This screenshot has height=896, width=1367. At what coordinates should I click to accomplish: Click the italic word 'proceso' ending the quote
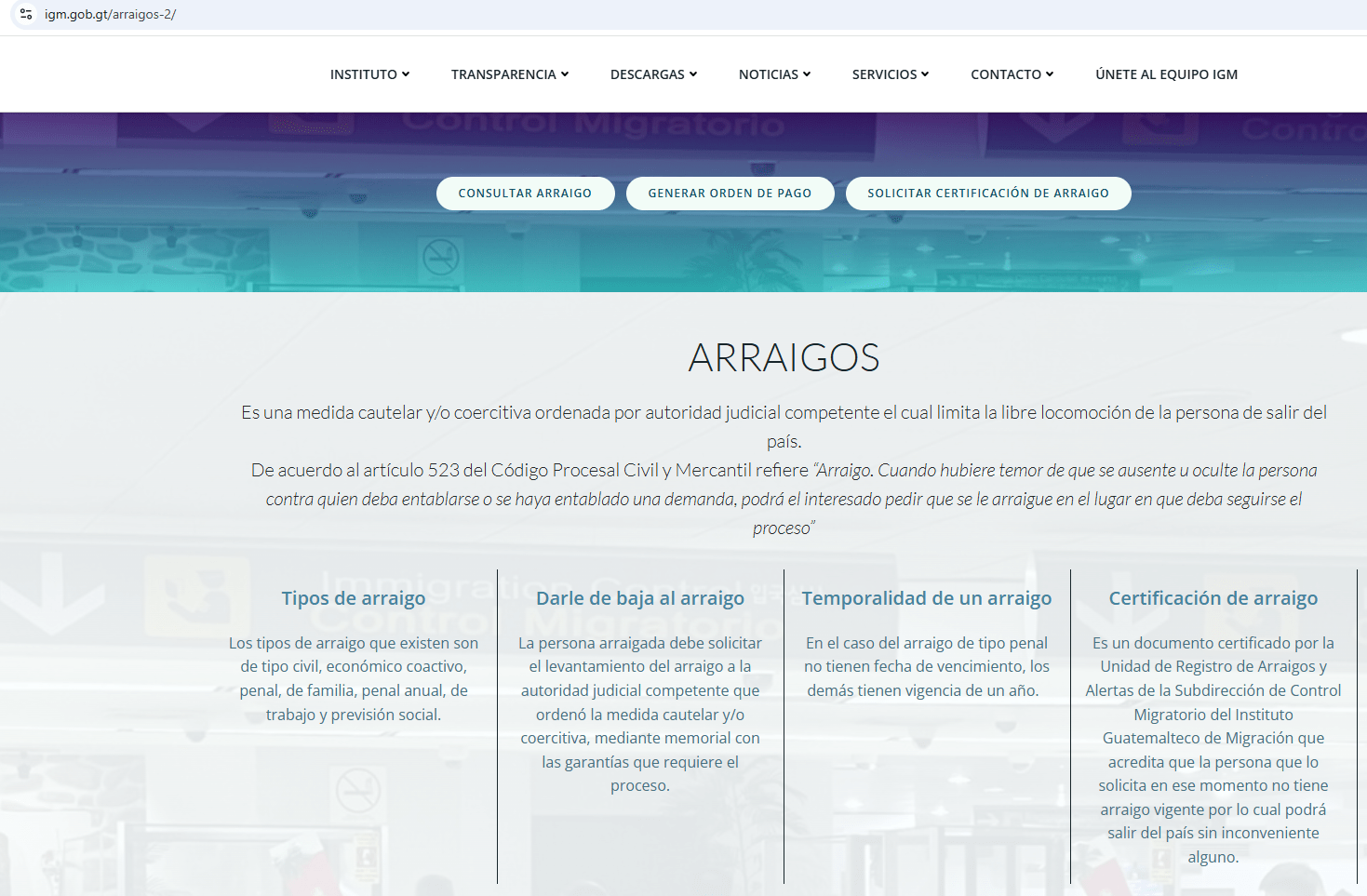(782, 528)
